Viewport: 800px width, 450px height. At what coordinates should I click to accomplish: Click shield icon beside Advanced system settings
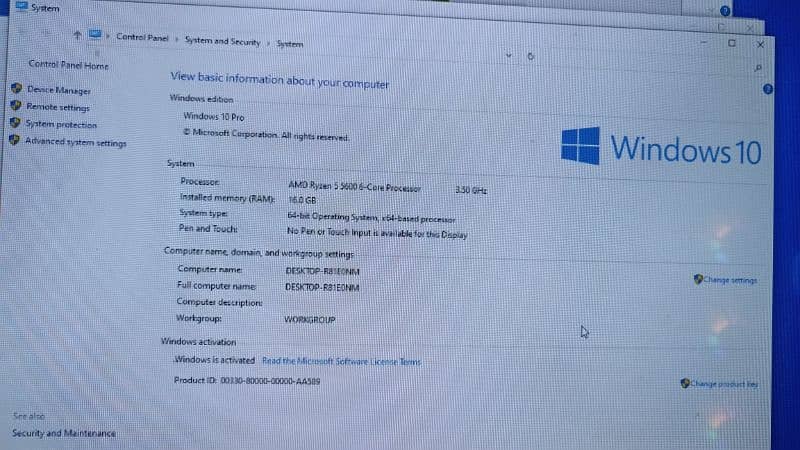pos(14,140)
